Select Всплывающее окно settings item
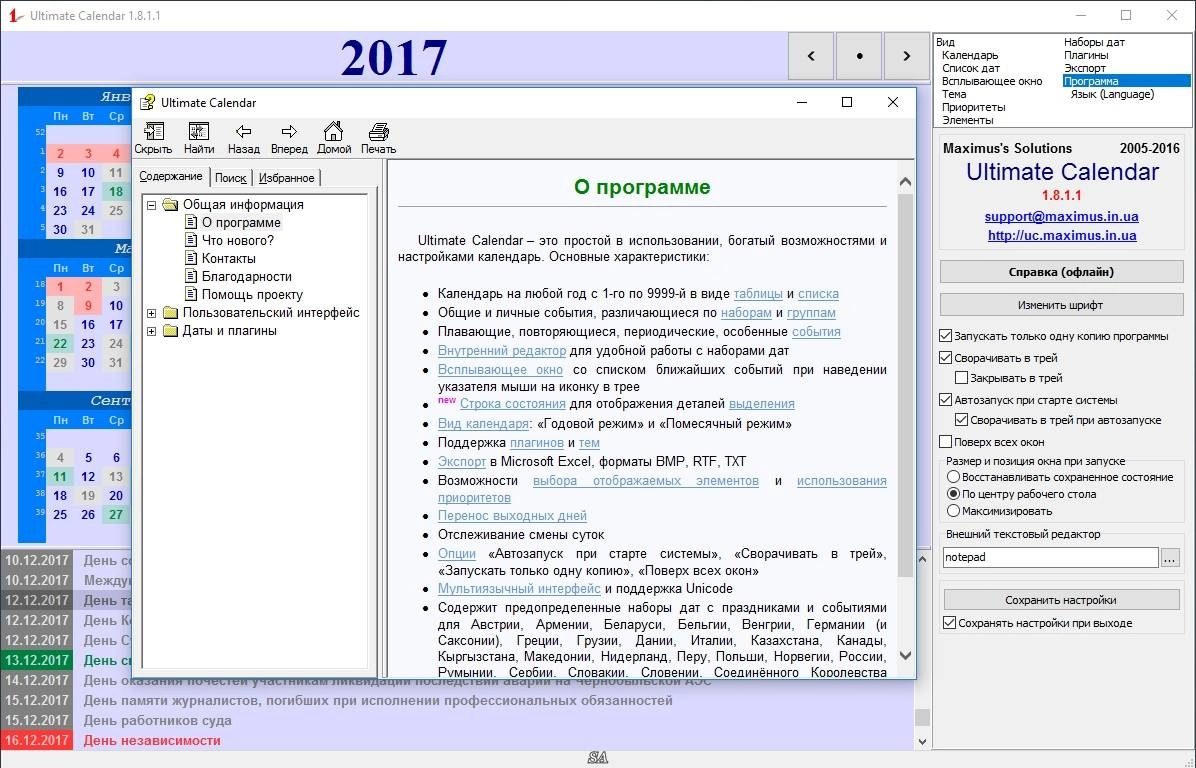The image size is (1196, 768). pos(992,81)
